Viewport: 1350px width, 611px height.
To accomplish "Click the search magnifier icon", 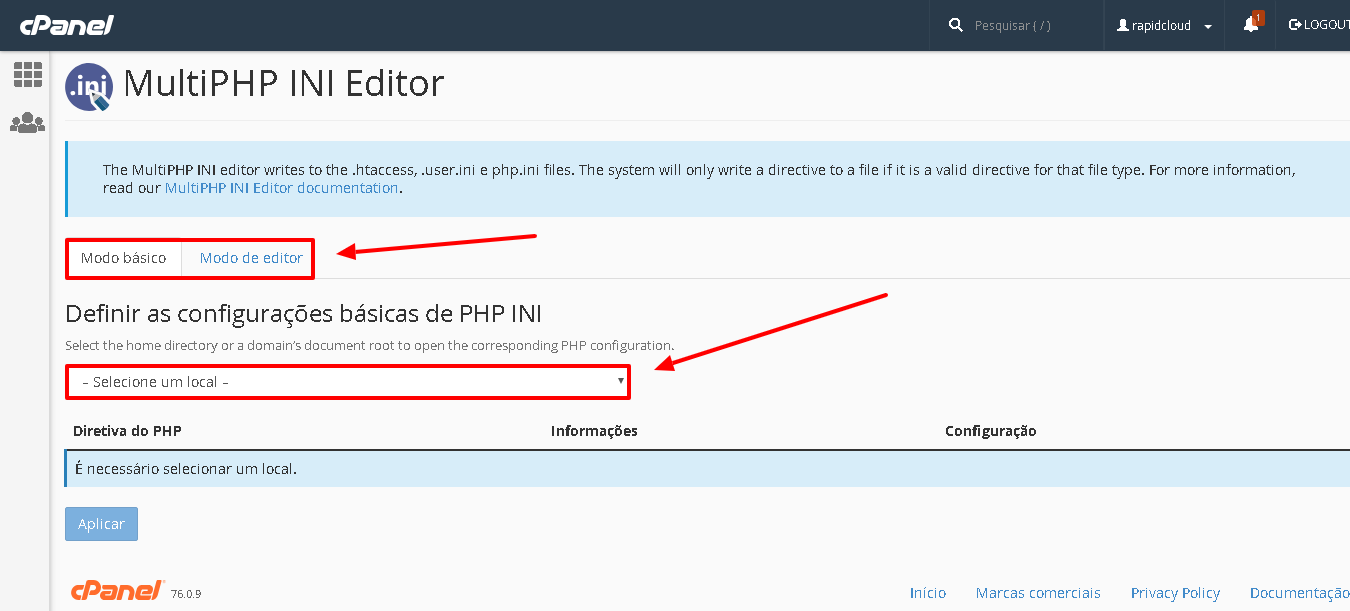I will 956,25.
